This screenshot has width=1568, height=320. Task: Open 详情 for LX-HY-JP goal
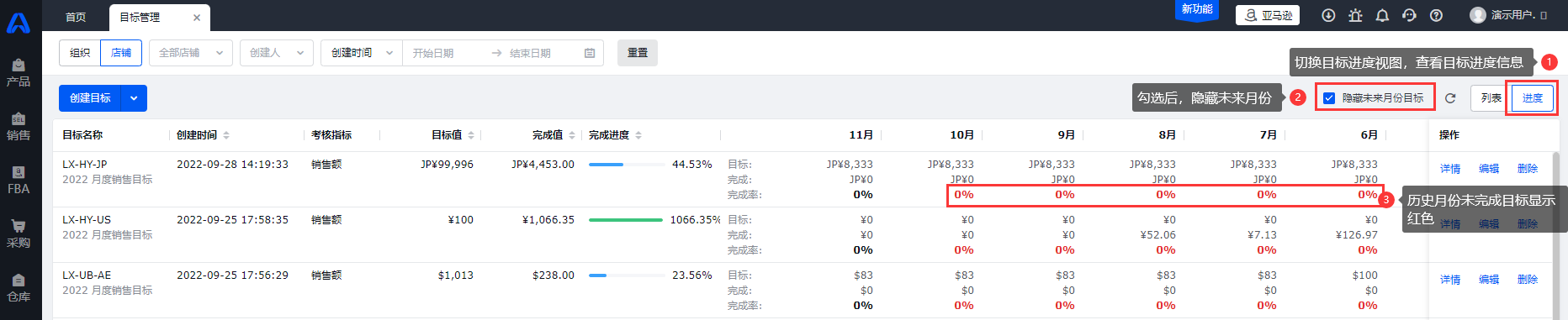coord(1450,169)
